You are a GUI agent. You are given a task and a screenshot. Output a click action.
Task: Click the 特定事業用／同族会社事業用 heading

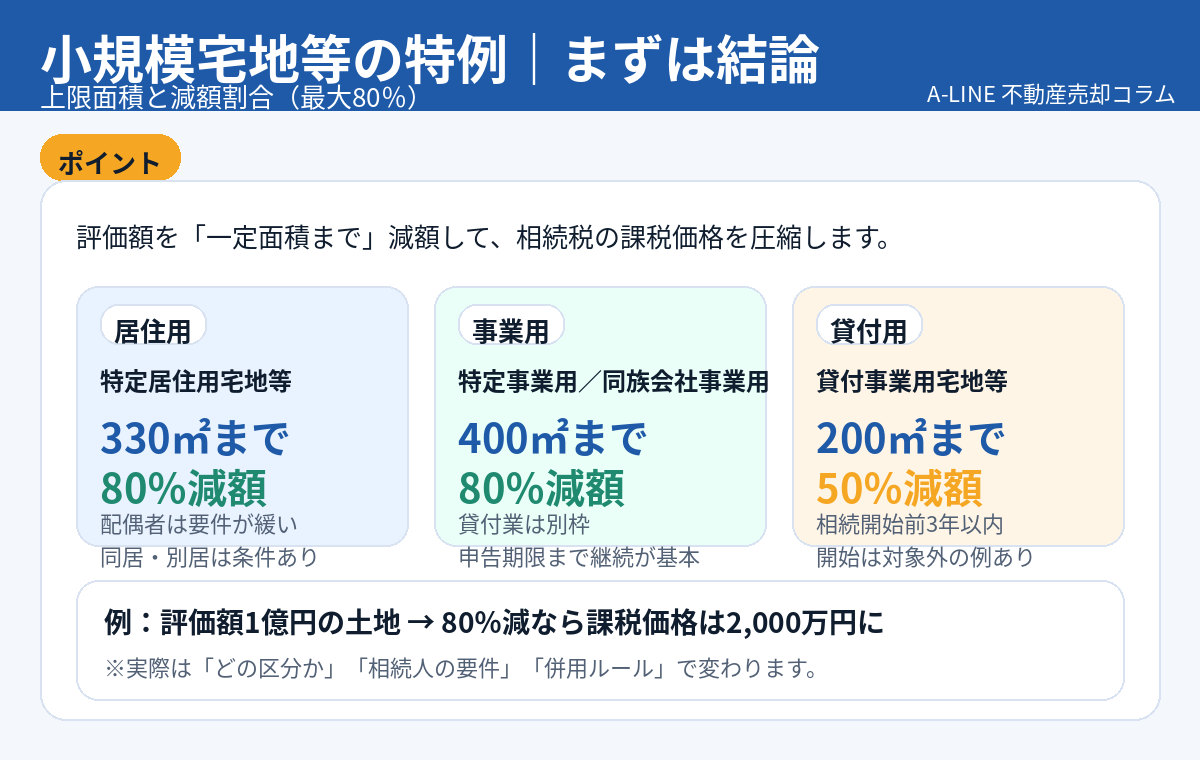[613, 381]
